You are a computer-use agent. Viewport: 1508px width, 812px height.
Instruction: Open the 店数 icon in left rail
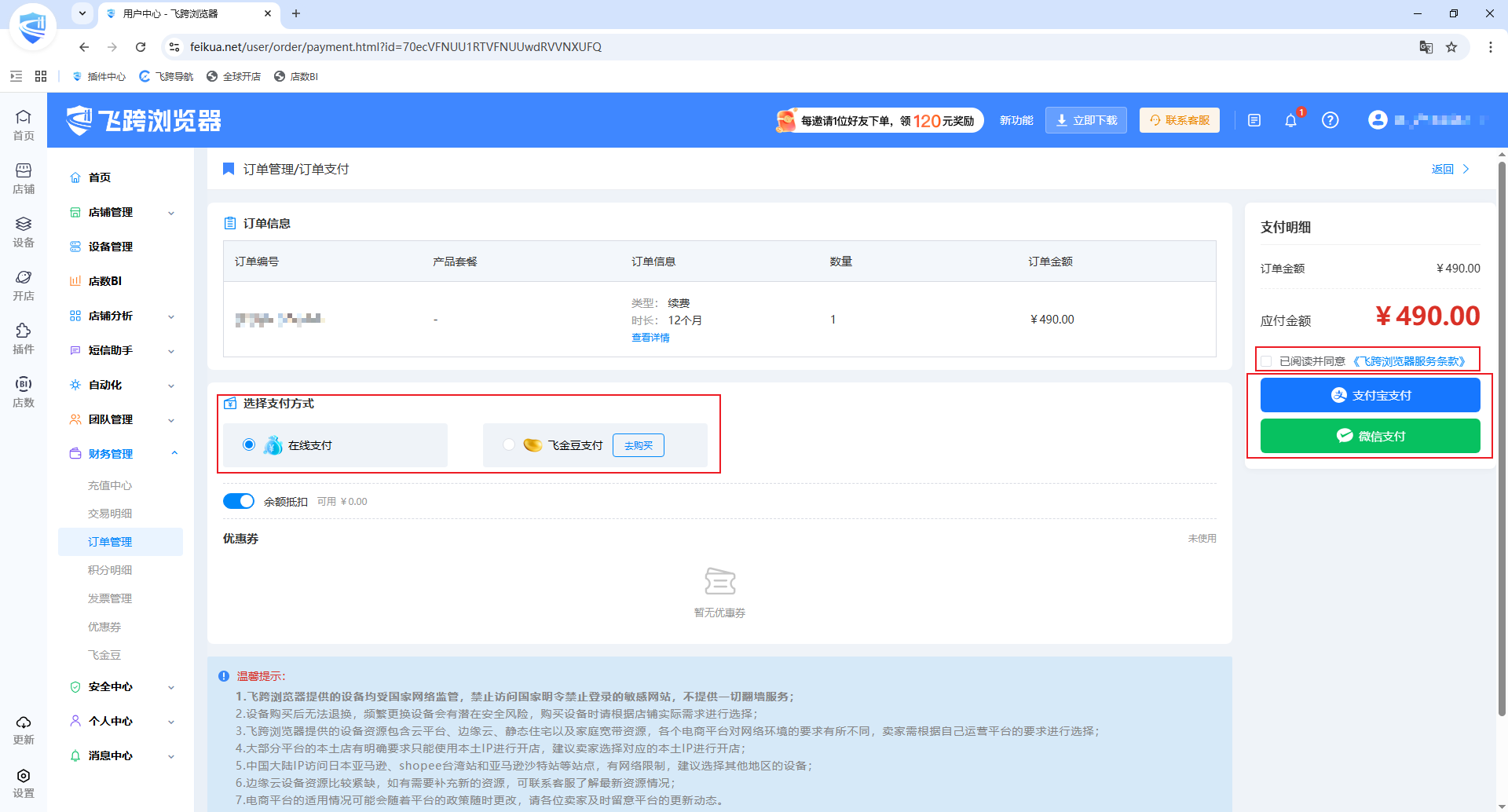pos(24,392)
